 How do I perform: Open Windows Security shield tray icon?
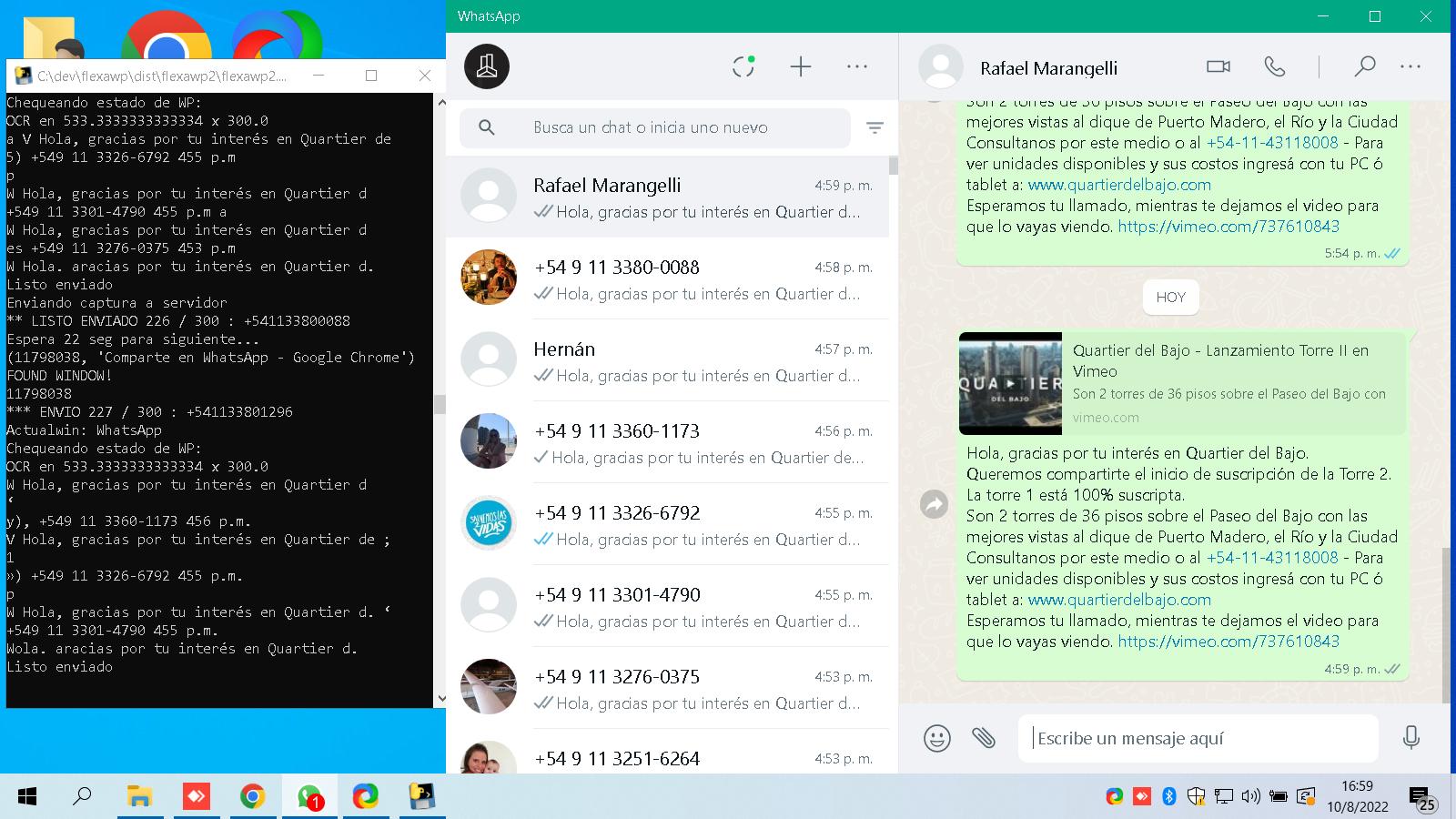pyautogui.click(x=1197, y=797)
